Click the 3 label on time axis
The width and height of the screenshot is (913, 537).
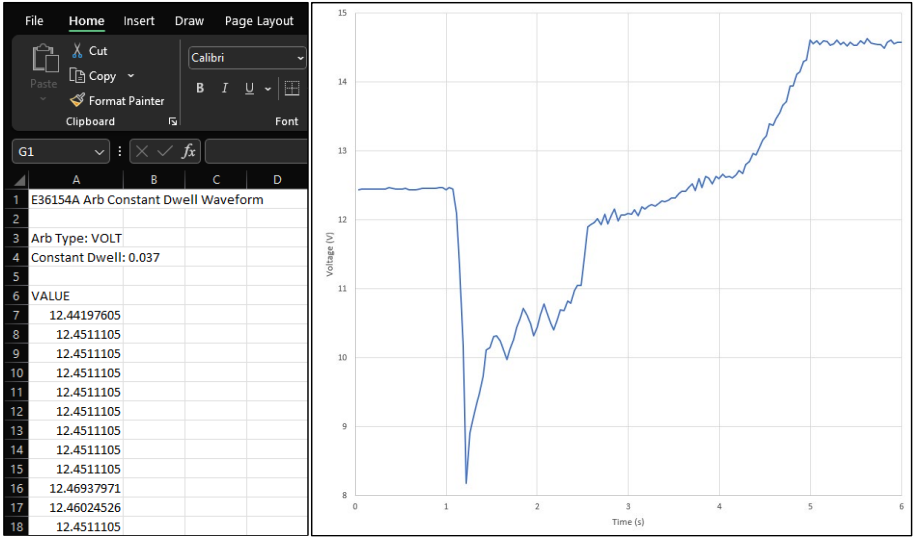[x=628, y=506]
